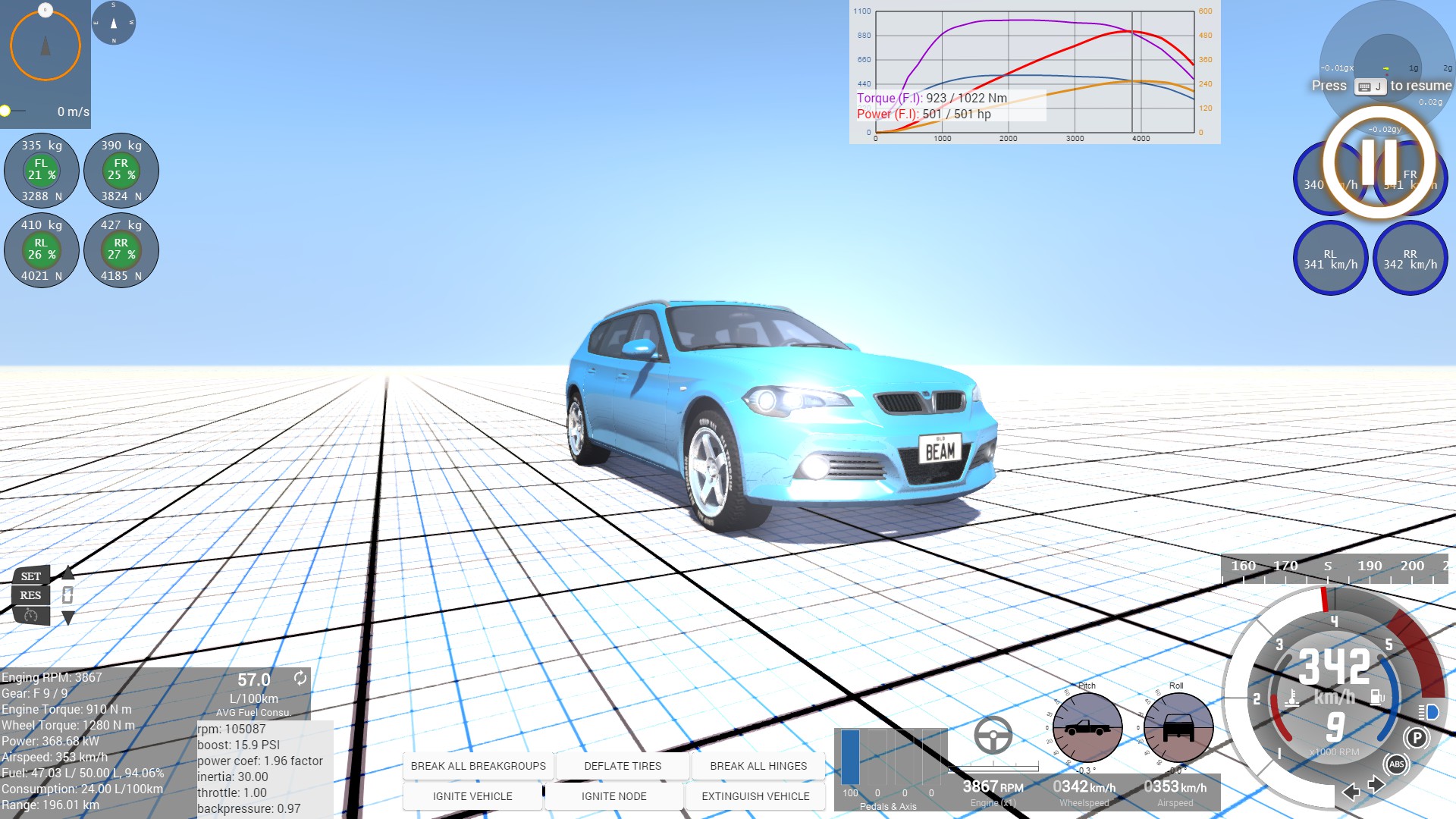Click the high beam headlight indicator
Screen dimensions: 1456x819
[1429, 712]
